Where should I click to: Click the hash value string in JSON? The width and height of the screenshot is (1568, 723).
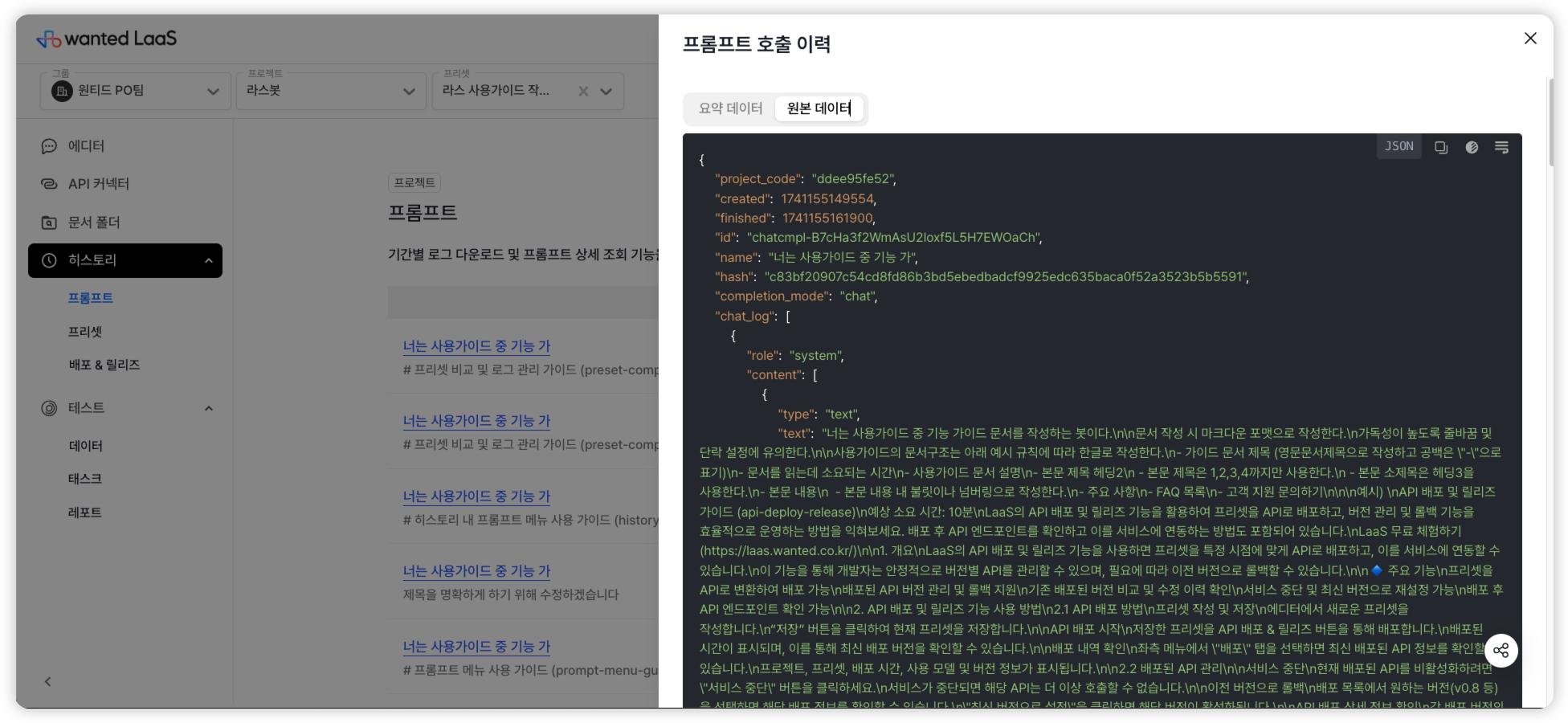coord(1007,277)
